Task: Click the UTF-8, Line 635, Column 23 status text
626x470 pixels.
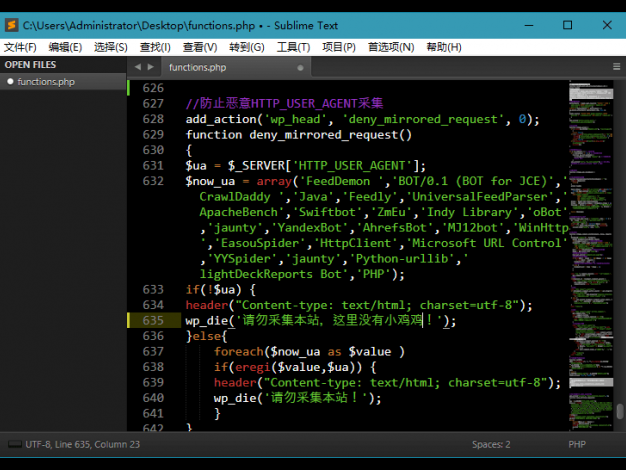Action: point(83,444)
